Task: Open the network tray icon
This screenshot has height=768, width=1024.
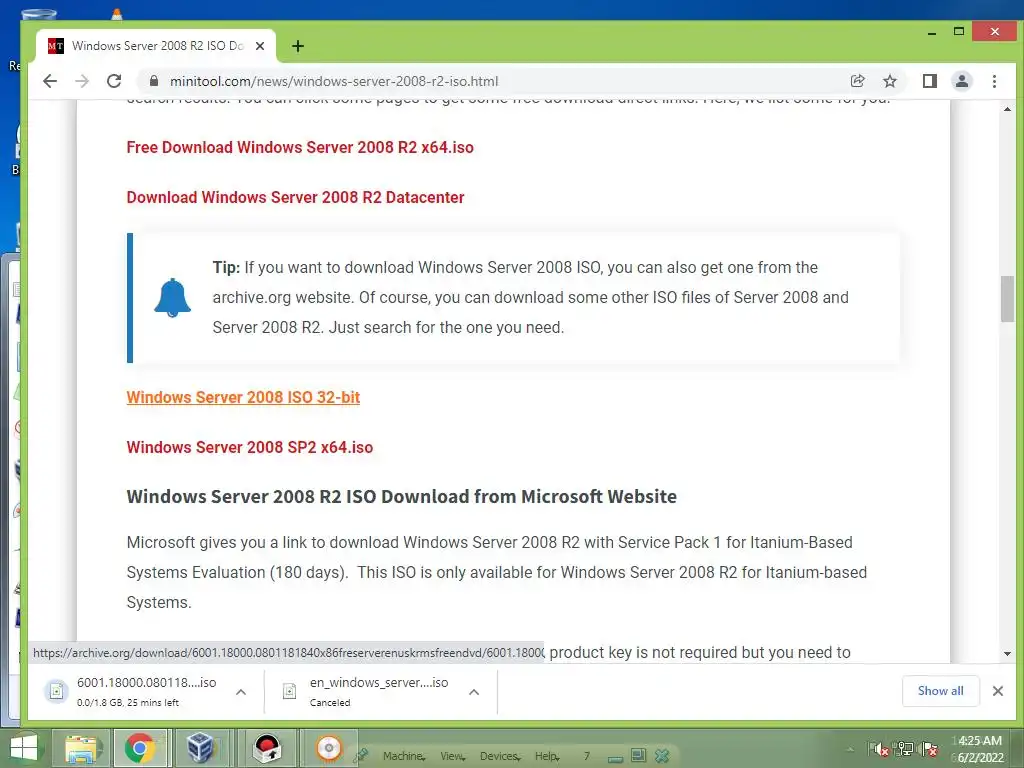Action: coord(905,749)
